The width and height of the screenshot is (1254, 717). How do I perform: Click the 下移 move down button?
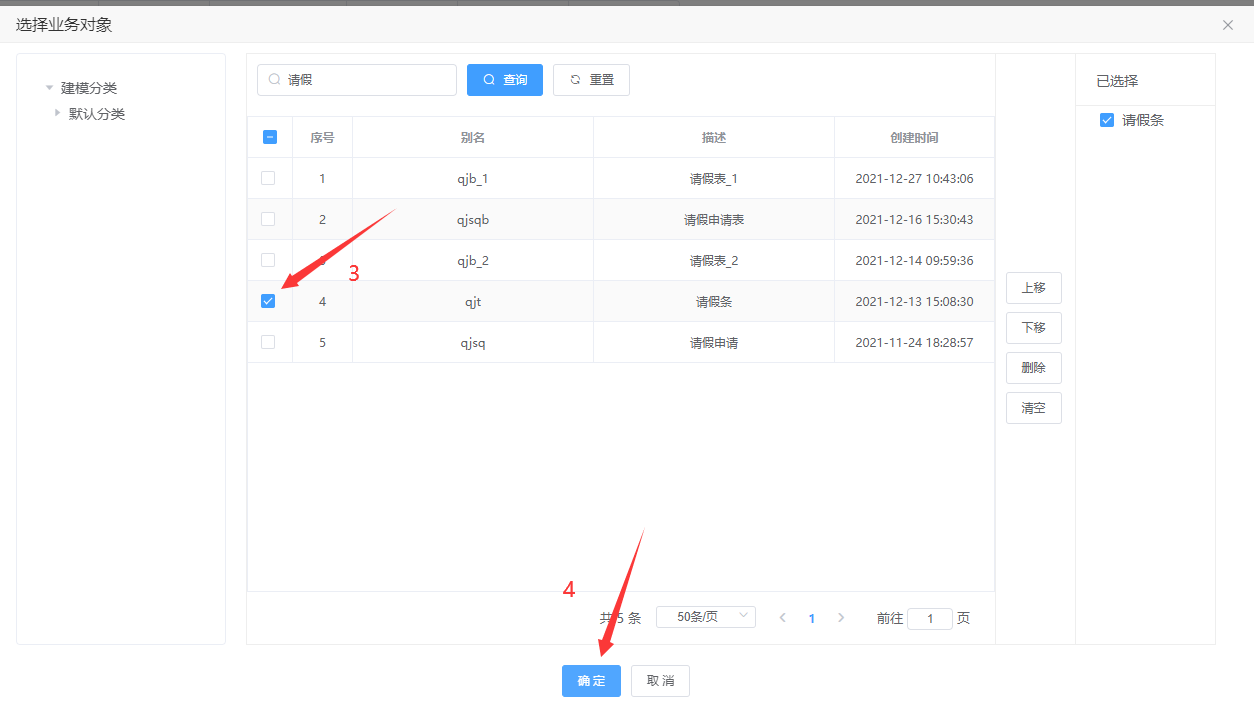click(x=1033, y=328)
